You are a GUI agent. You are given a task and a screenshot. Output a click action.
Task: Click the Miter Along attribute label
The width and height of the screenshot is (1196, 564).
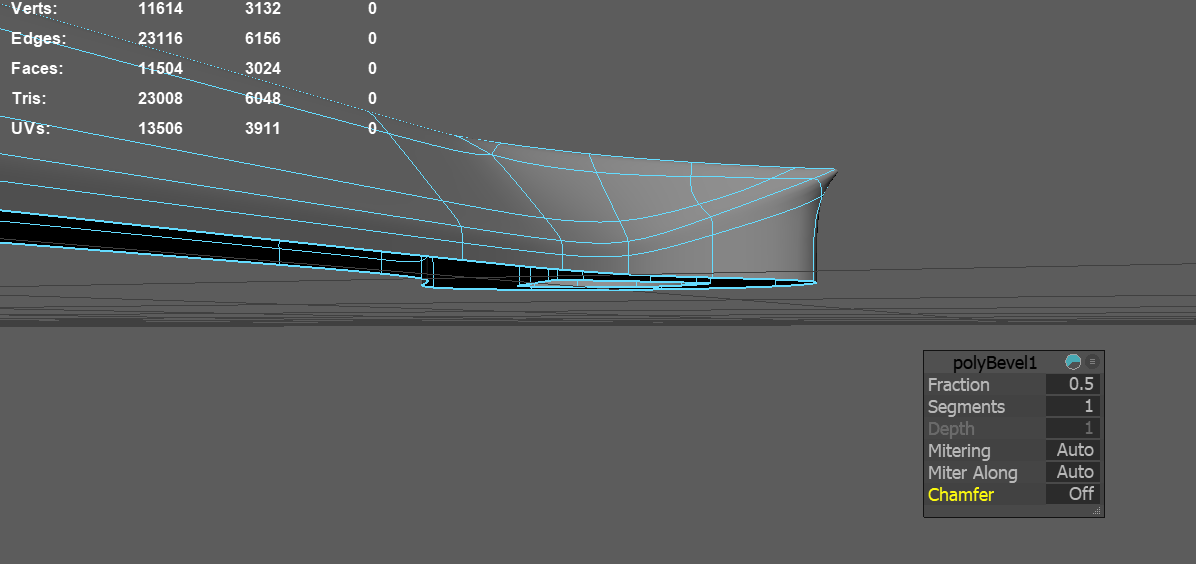click(973, 473)
